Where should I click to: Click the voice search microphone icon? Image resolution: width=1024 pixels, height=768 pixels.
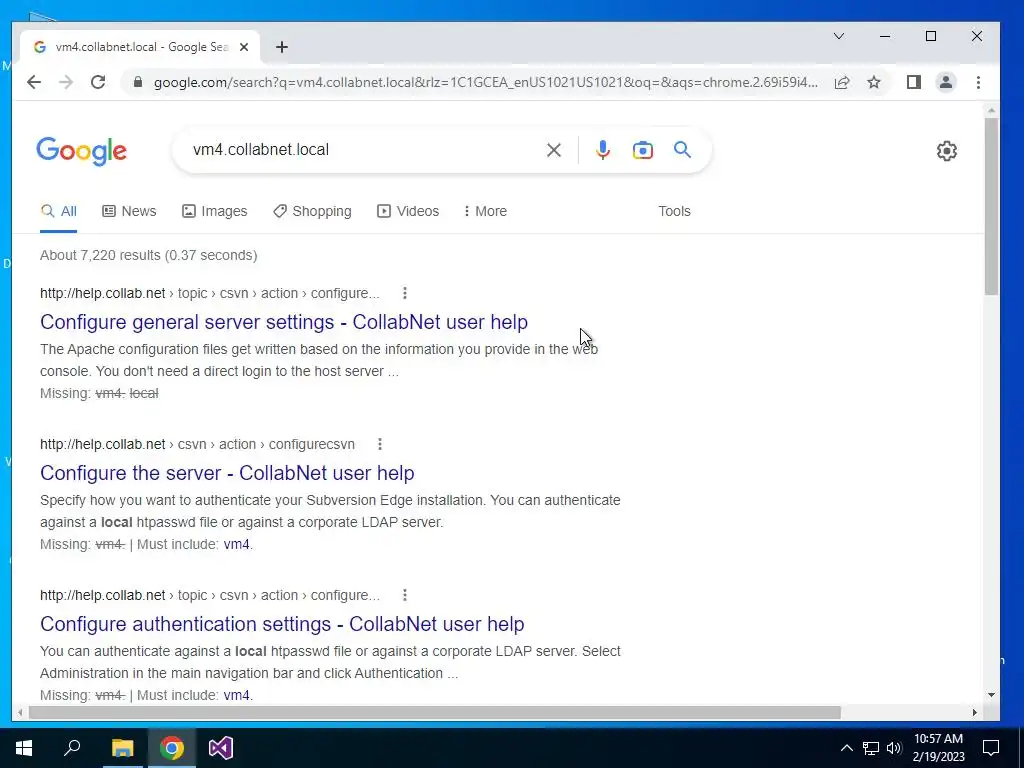pos(602,150)
